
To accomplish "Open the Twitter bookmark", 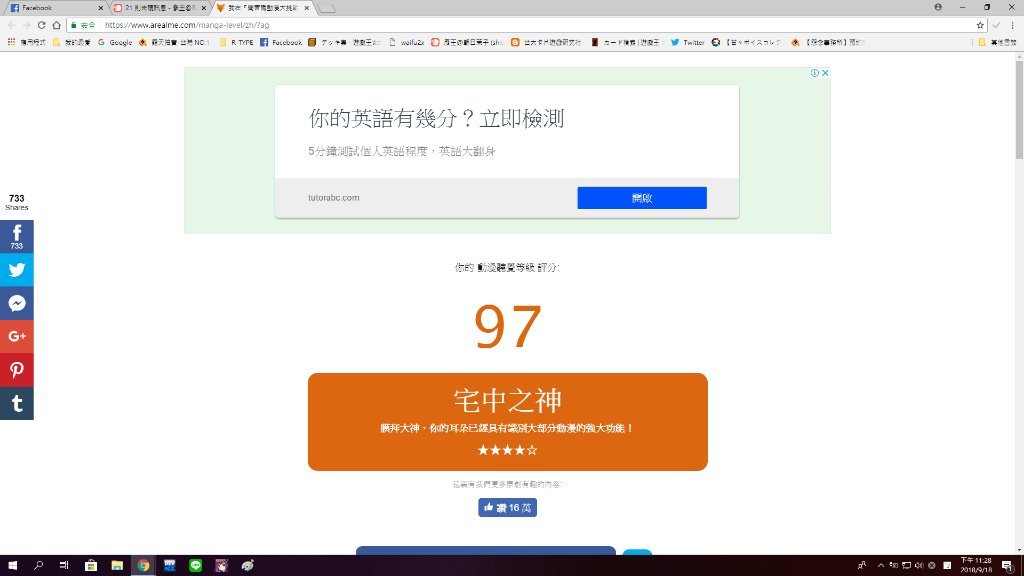I will [x=688, y=42].
